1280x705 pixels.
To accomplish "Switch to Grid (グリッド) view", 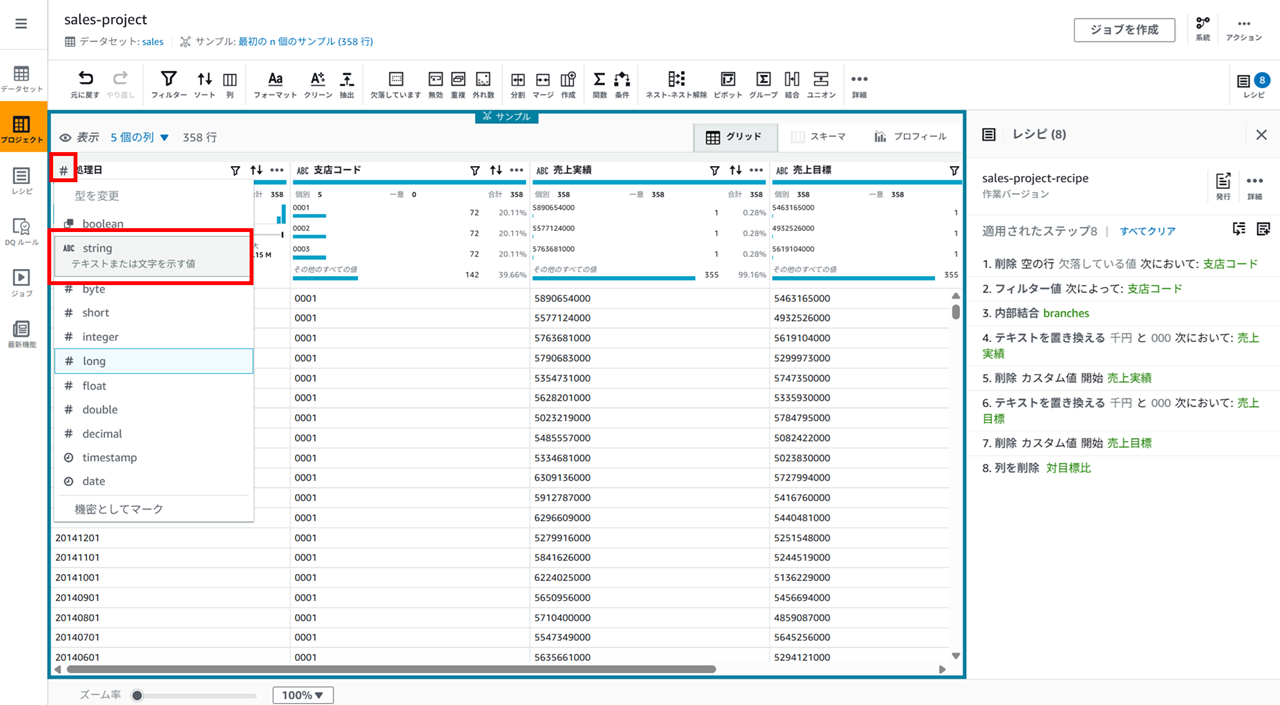I will tap(734, 137).
